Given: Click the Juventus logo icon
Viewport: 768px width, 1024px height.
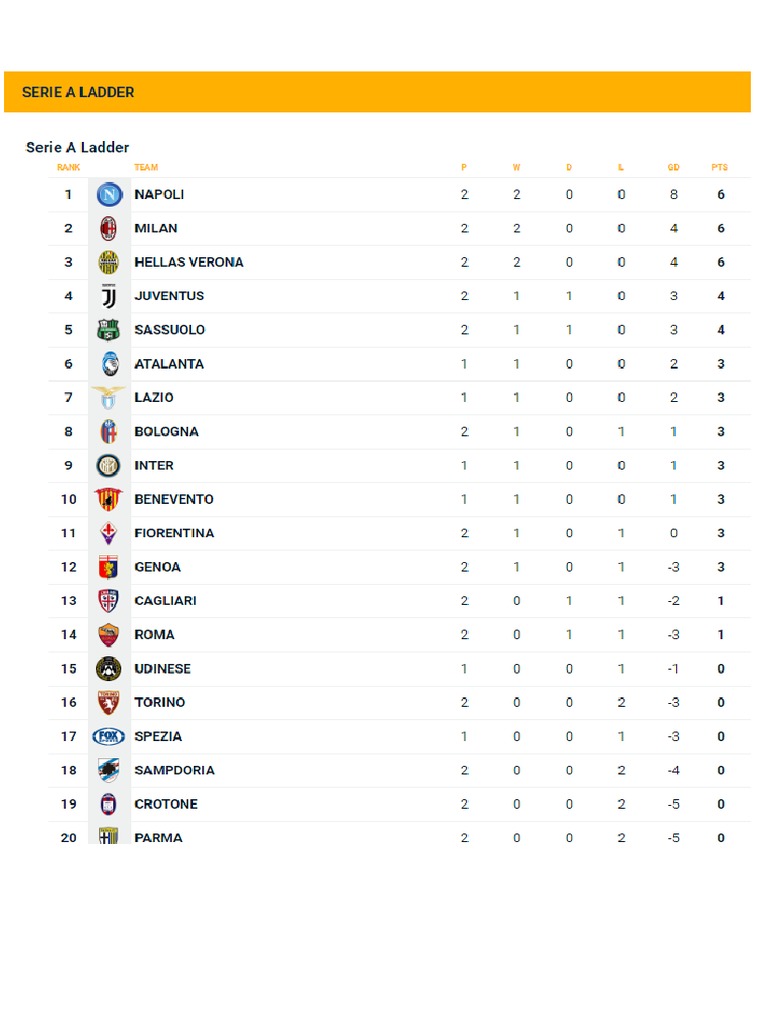Looking at the screenshot, I should [108, 297].
